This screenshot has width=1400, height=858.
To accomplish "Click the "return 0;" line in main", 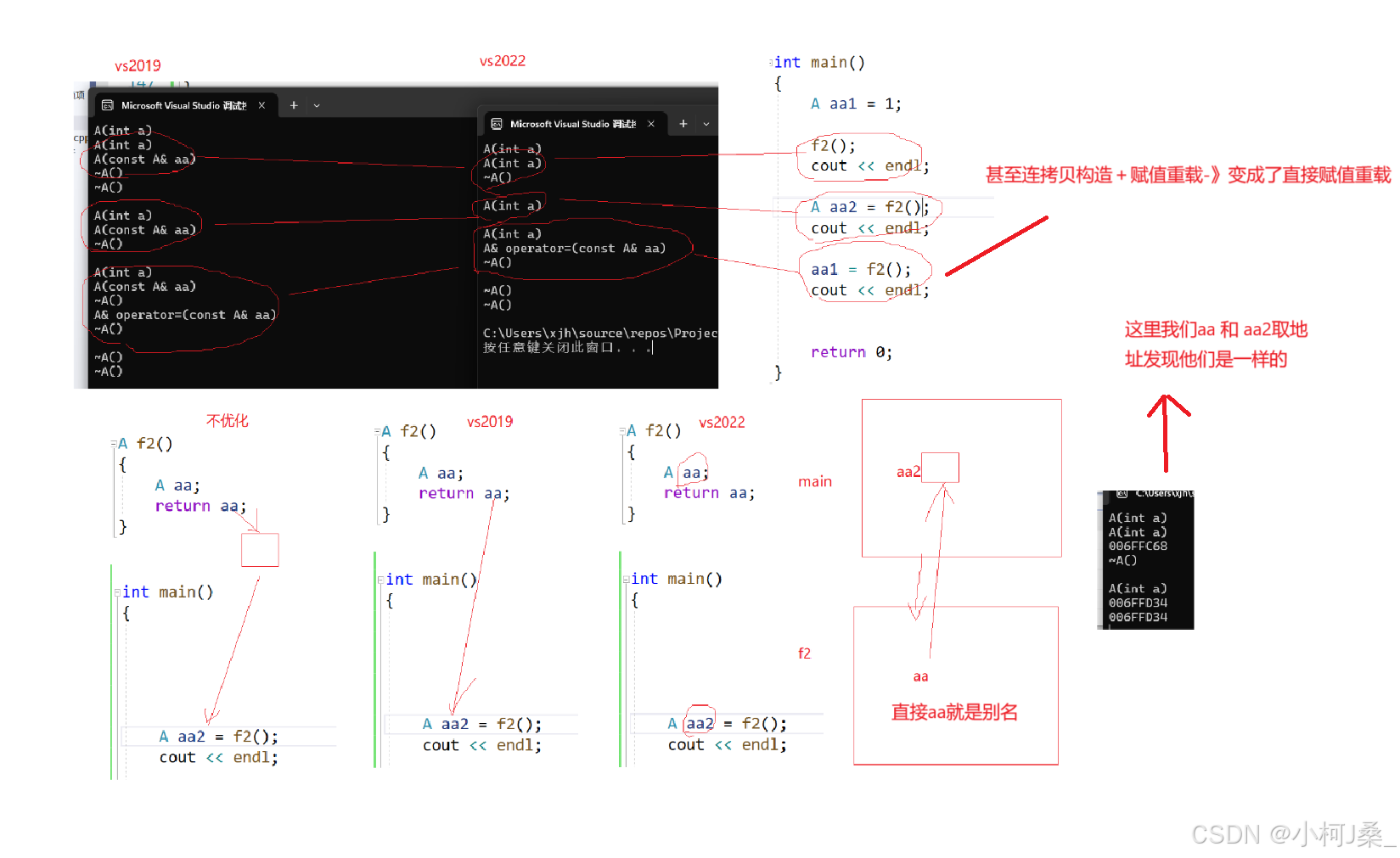I will click(852, 352).
